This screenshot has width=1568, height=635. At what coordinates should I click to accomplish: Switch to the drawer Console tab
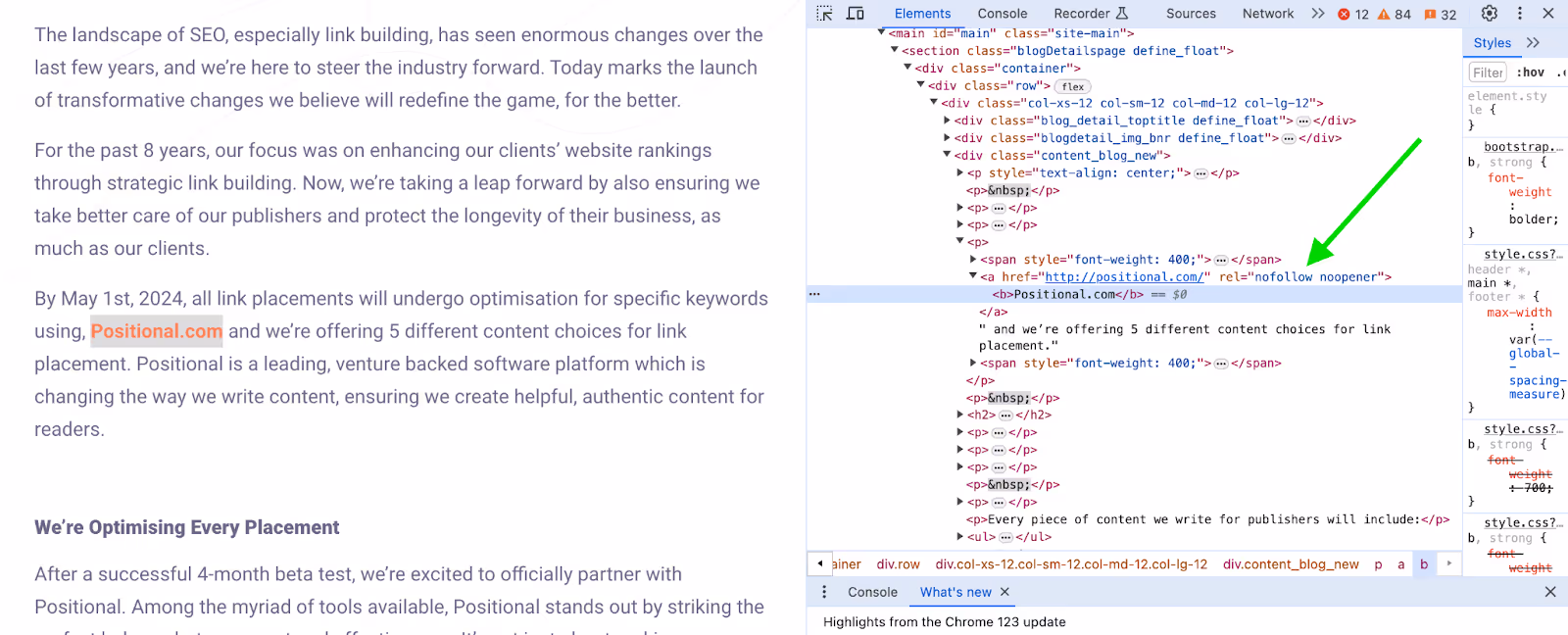point(872,592)
